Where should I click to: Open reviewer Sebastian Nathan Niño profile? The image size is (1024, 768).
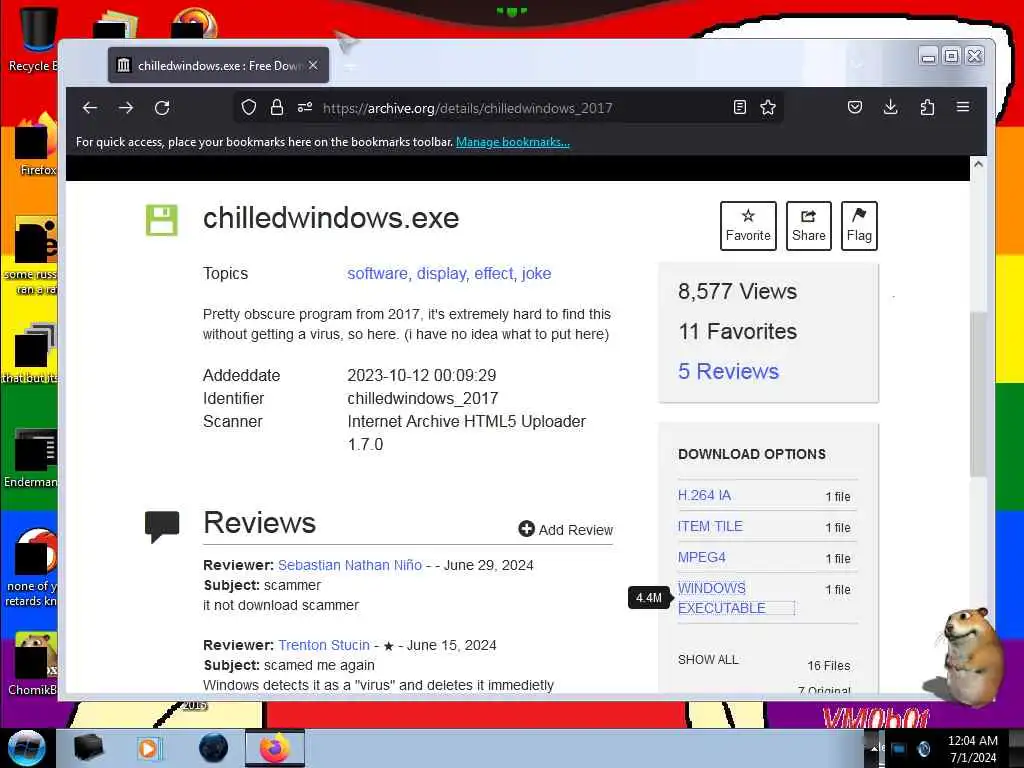click(x=350, y=566)
